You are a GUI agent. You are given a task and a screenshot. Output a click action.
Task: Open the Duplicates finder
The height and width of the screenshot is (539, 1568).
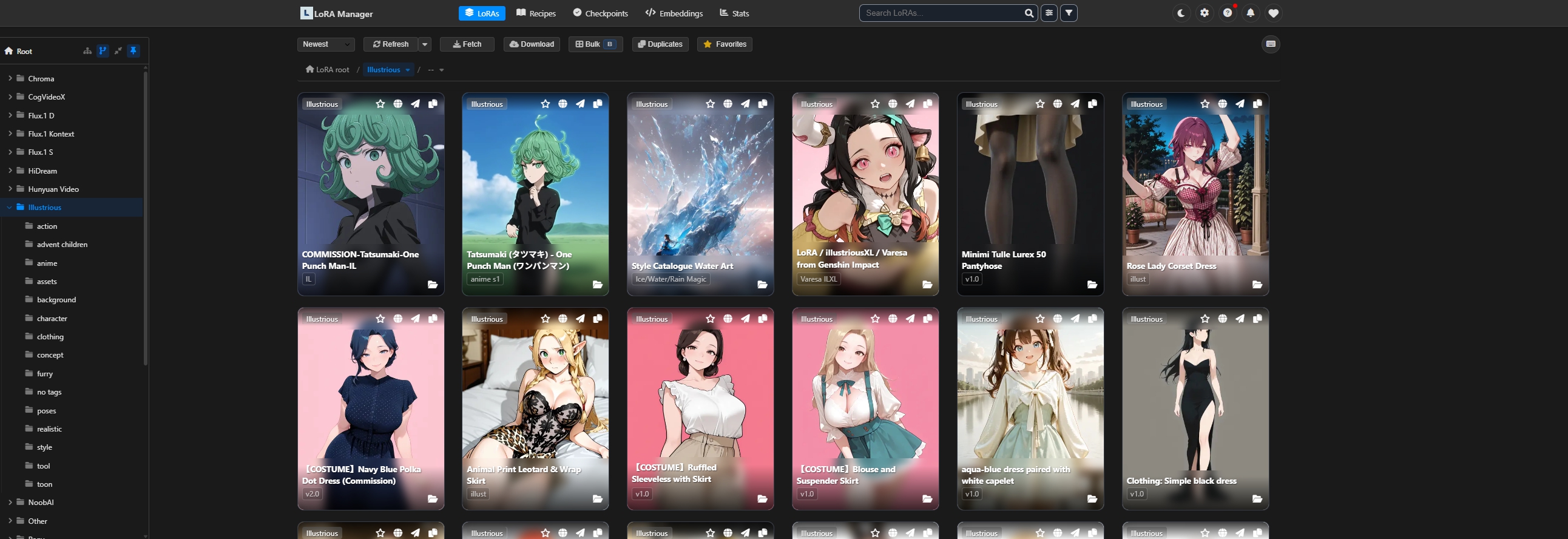660,44
